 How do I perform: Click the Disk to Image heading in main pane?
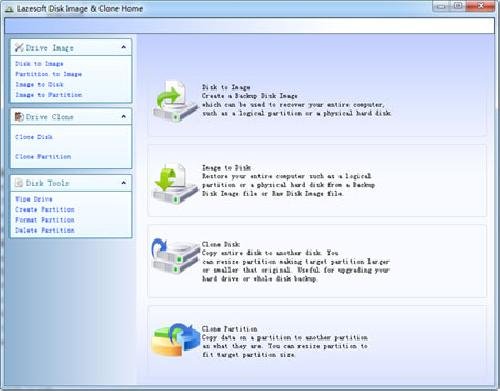(x=226, y=87)
